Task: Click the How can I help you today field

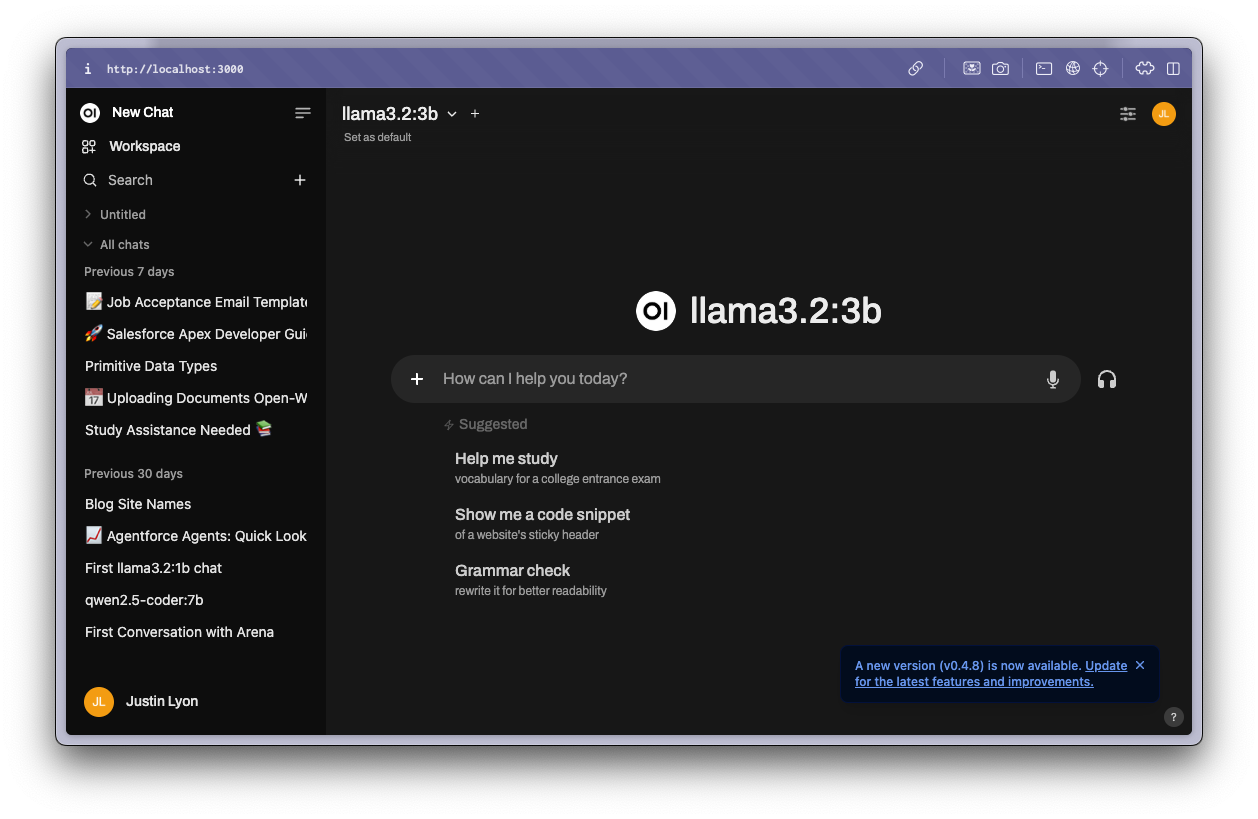Action: [x=735, y=379]
